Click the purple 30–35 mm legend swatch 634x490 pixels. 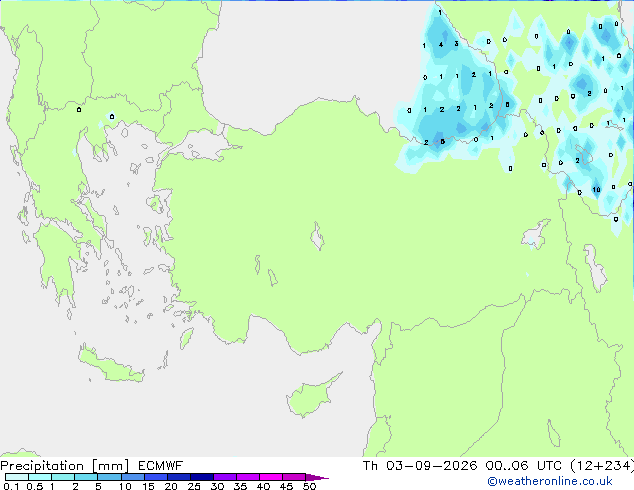pos(225,477)
